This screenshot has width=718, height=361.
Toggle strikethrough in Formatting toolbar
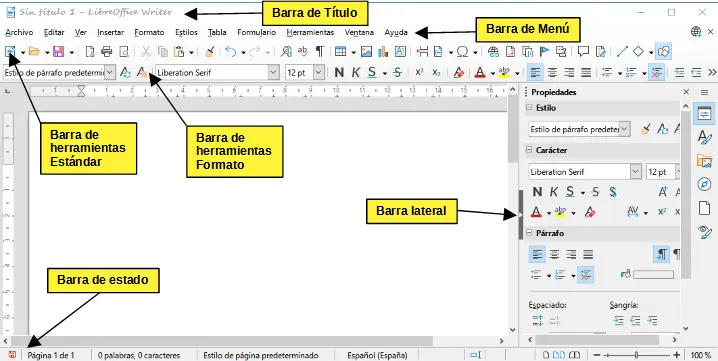click(x=398, y=72)
